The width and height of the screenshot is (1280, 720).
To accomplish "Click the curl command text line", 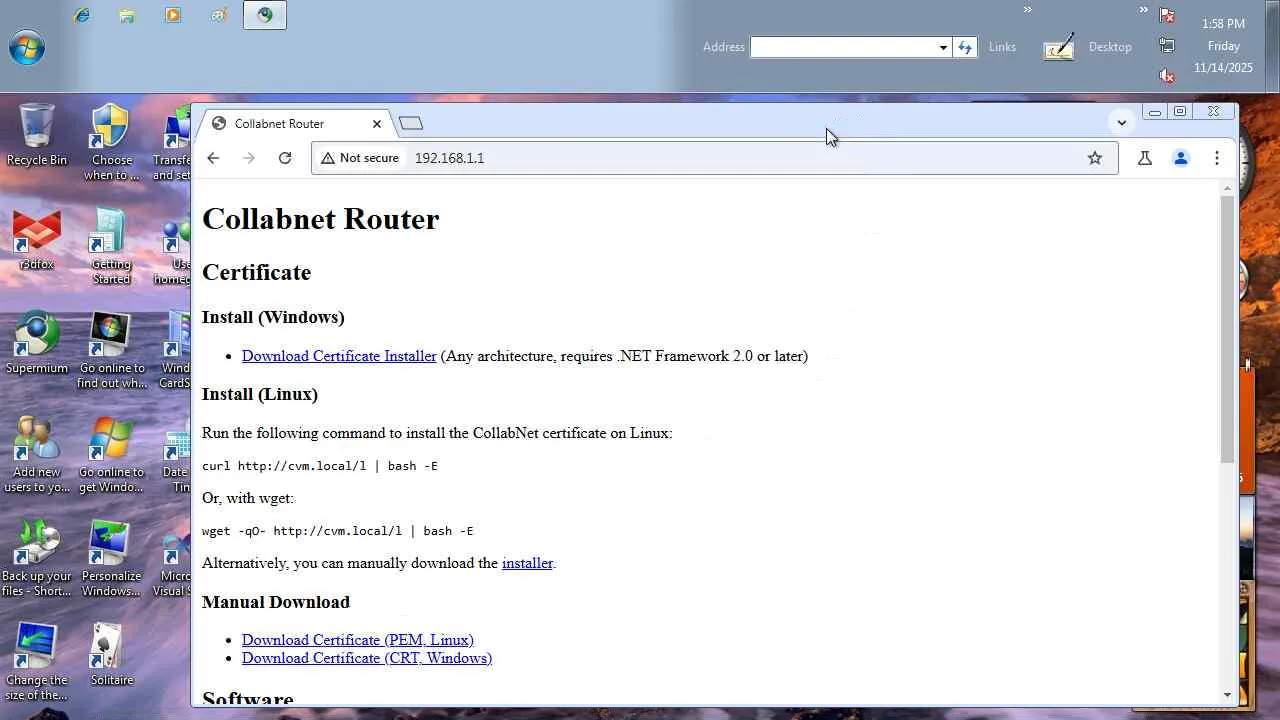I will click(320, 466).
